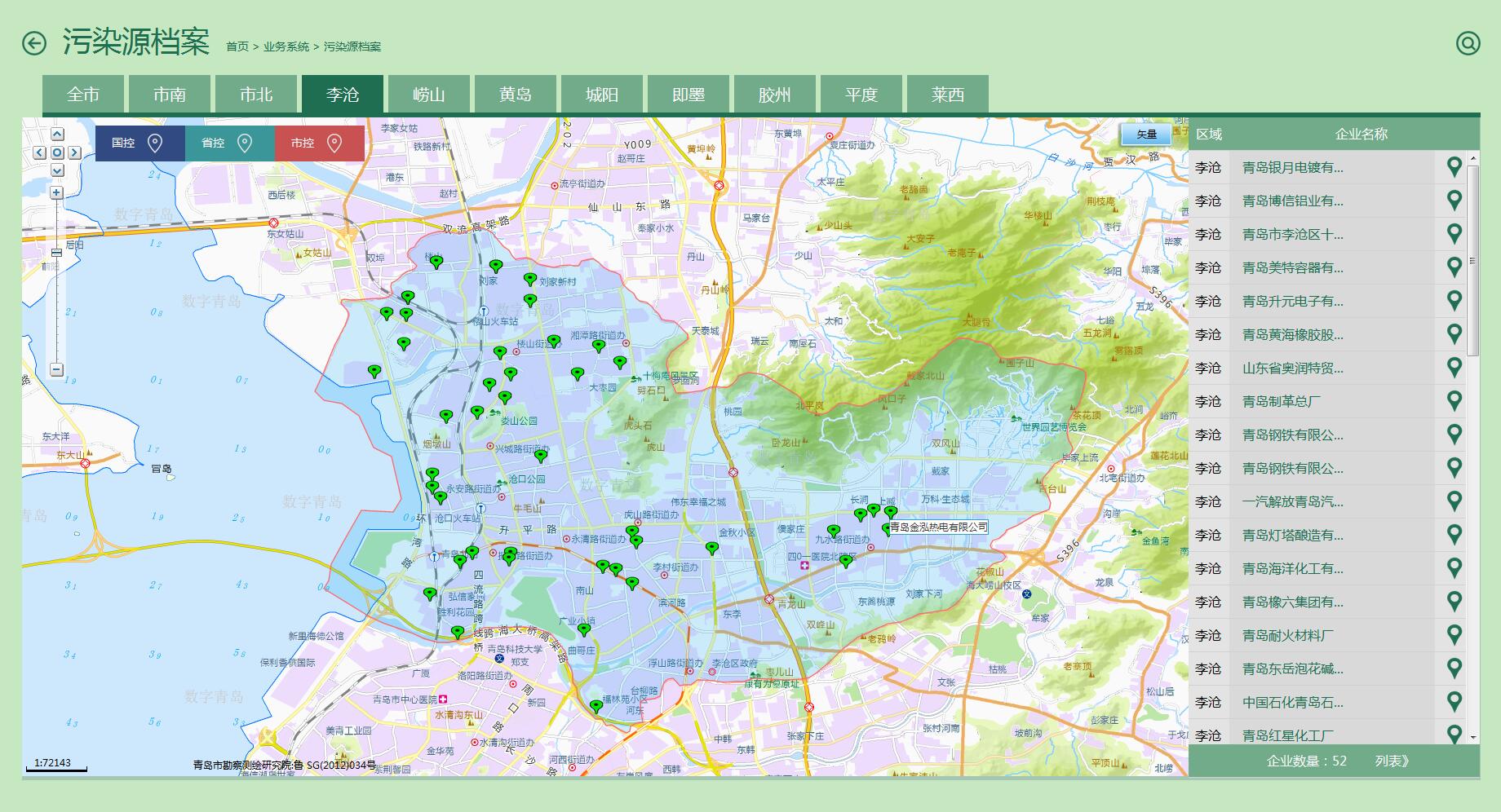The width and height of the screenshot is (1501, 812).
Task: Switch to the 全市 tab
Action: point(83,95)
